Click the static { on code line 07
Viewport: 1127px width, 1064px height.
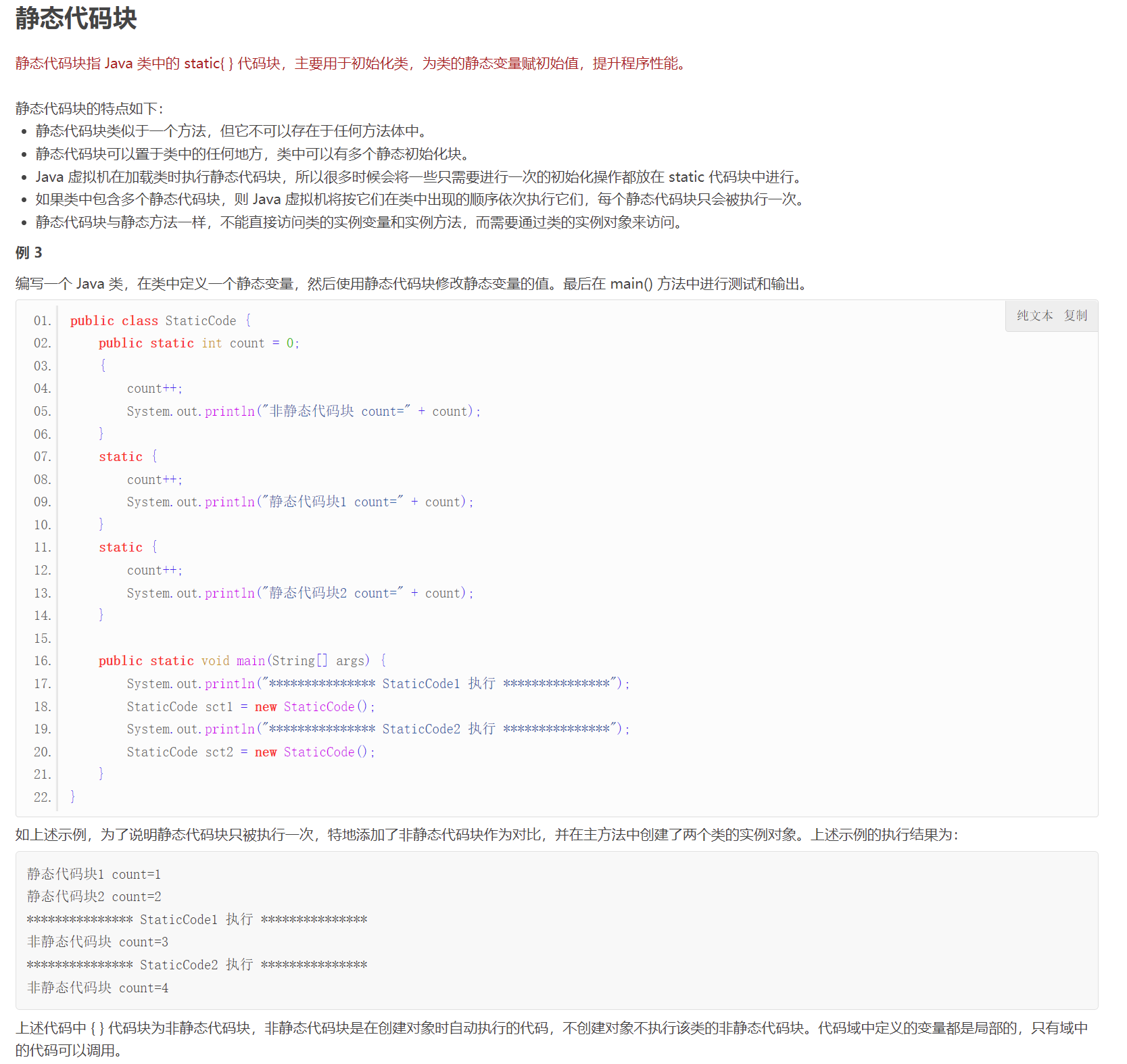pos(128,457)
